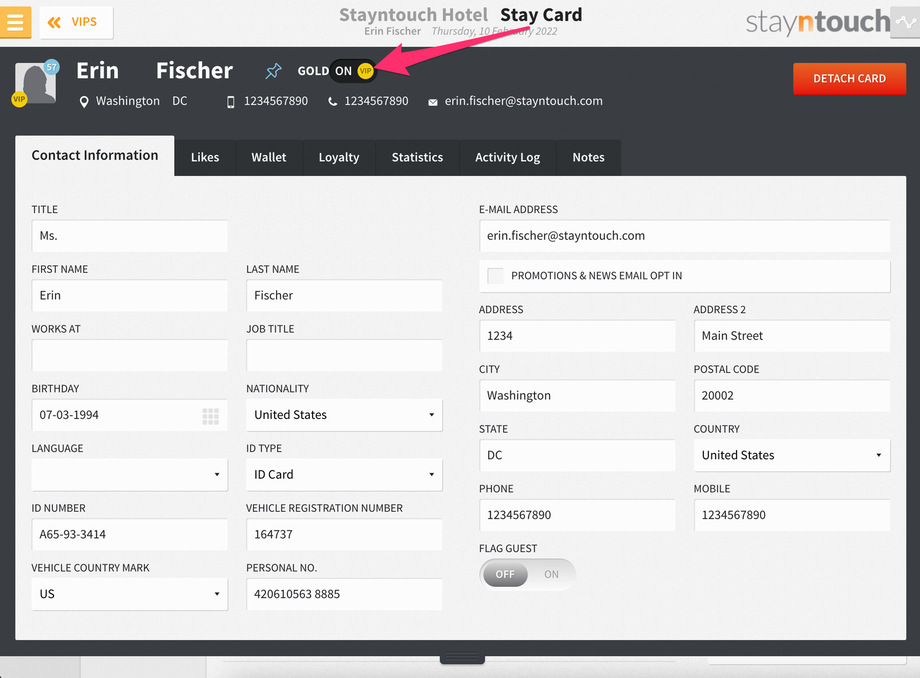Click the Works At field
This screenshot has height=678, width=920.
pyautogui.click(x=130, y=355)
